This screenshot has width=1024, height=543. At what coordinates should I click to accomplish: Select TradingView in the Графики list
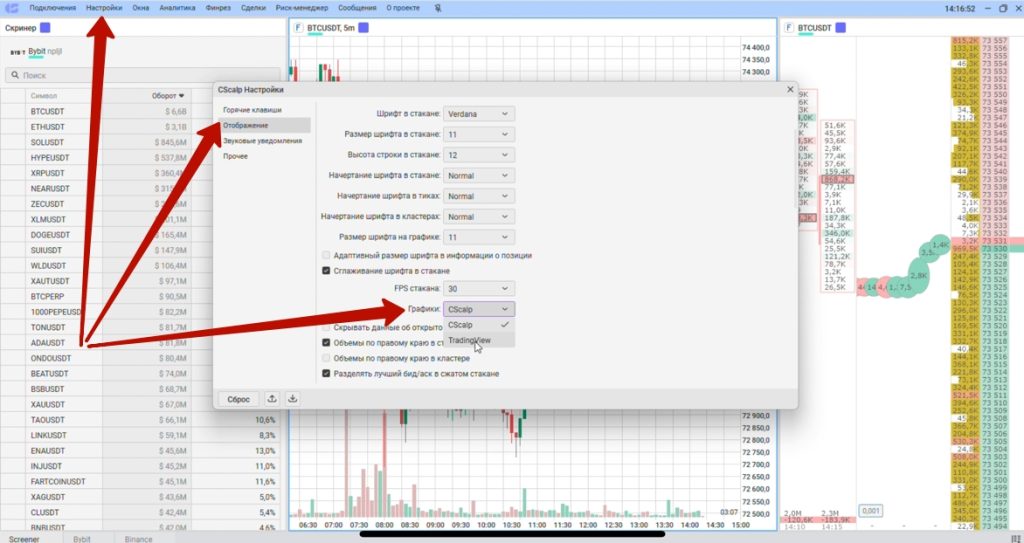[x=479, y=340]
